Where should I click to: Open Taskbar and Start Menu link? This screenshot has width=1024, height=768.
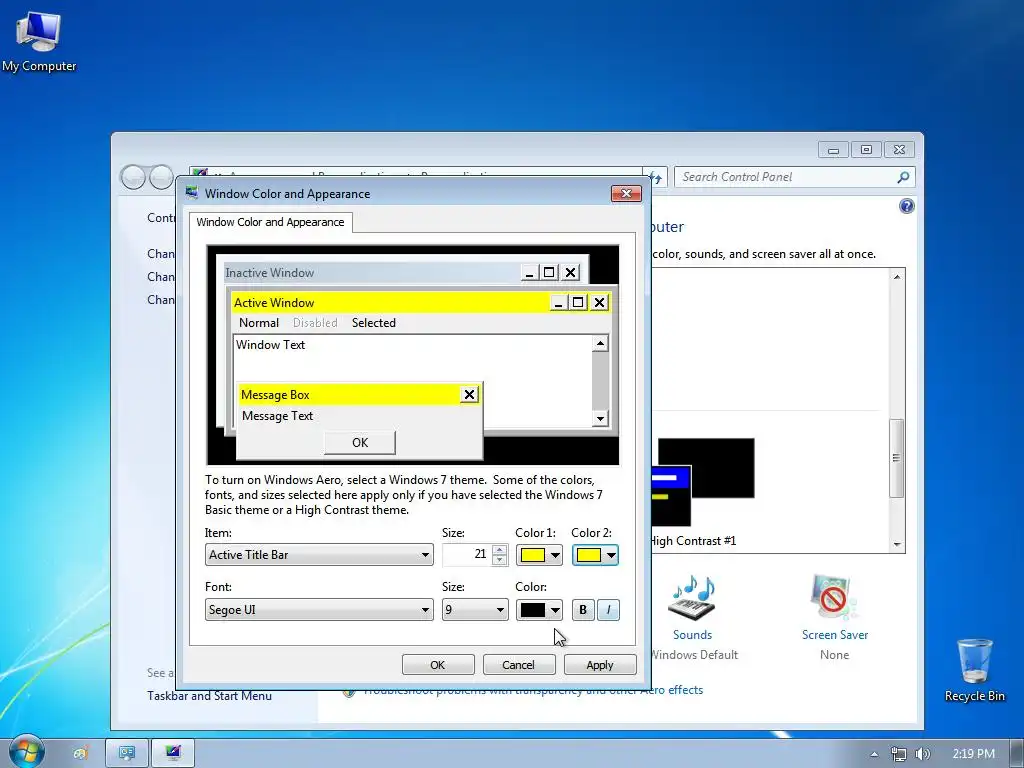pyautogui.click(x=209, y=696)
